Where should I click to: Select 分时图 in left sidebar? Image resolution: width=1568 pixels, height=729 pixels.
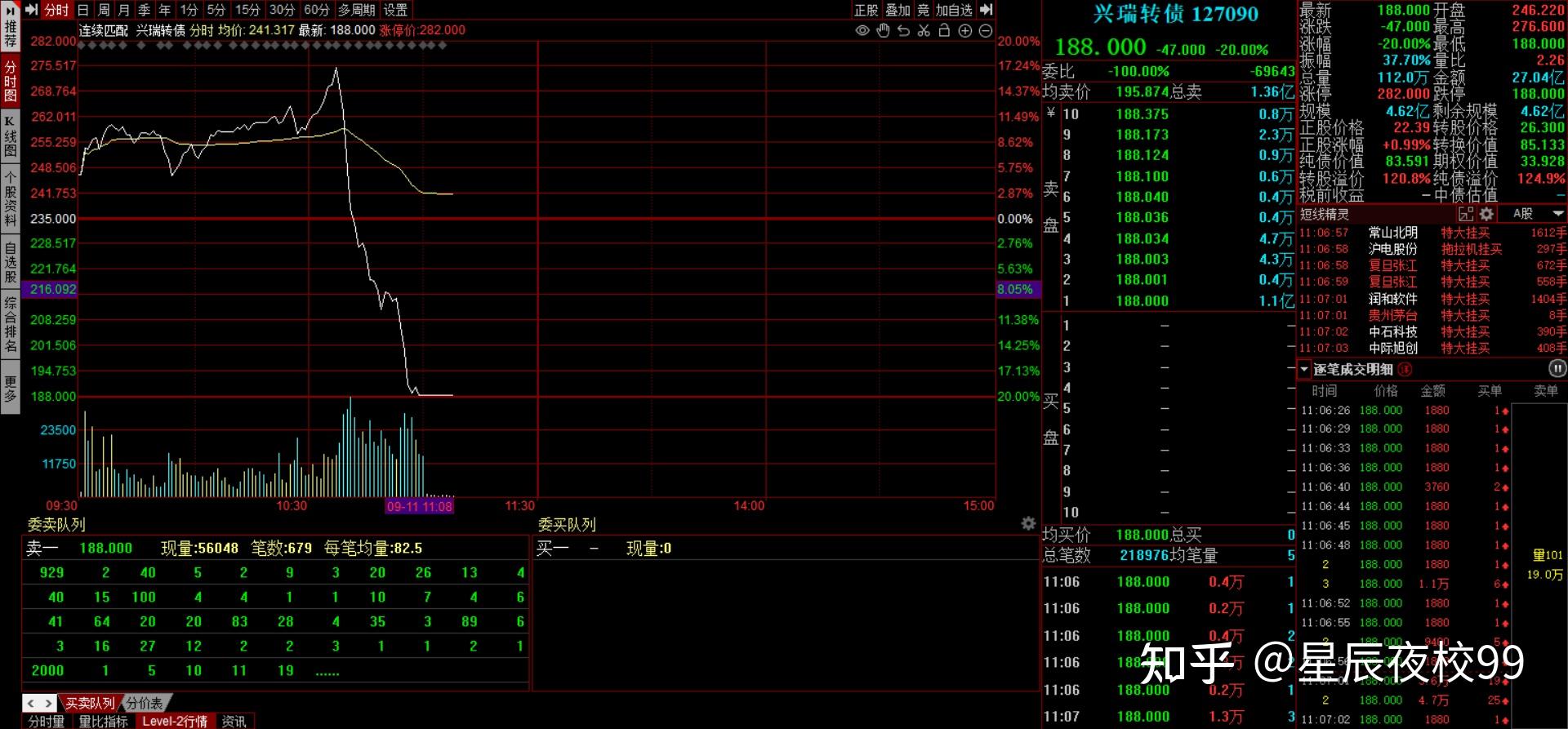tap(10, 81)
